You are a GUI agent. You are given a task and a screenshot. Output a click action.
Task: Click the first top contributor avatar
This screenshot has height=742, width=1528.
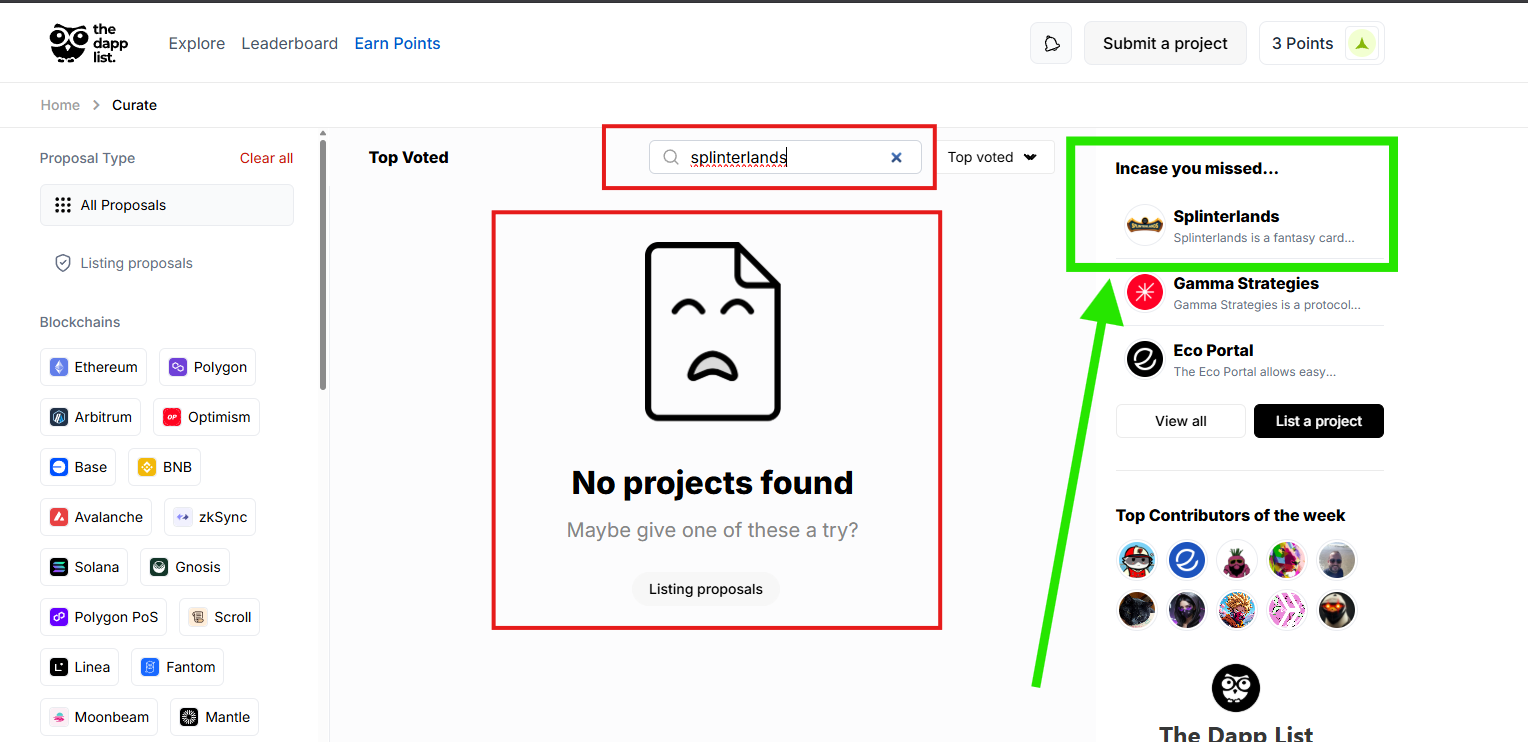click(x=1137, y=560)
